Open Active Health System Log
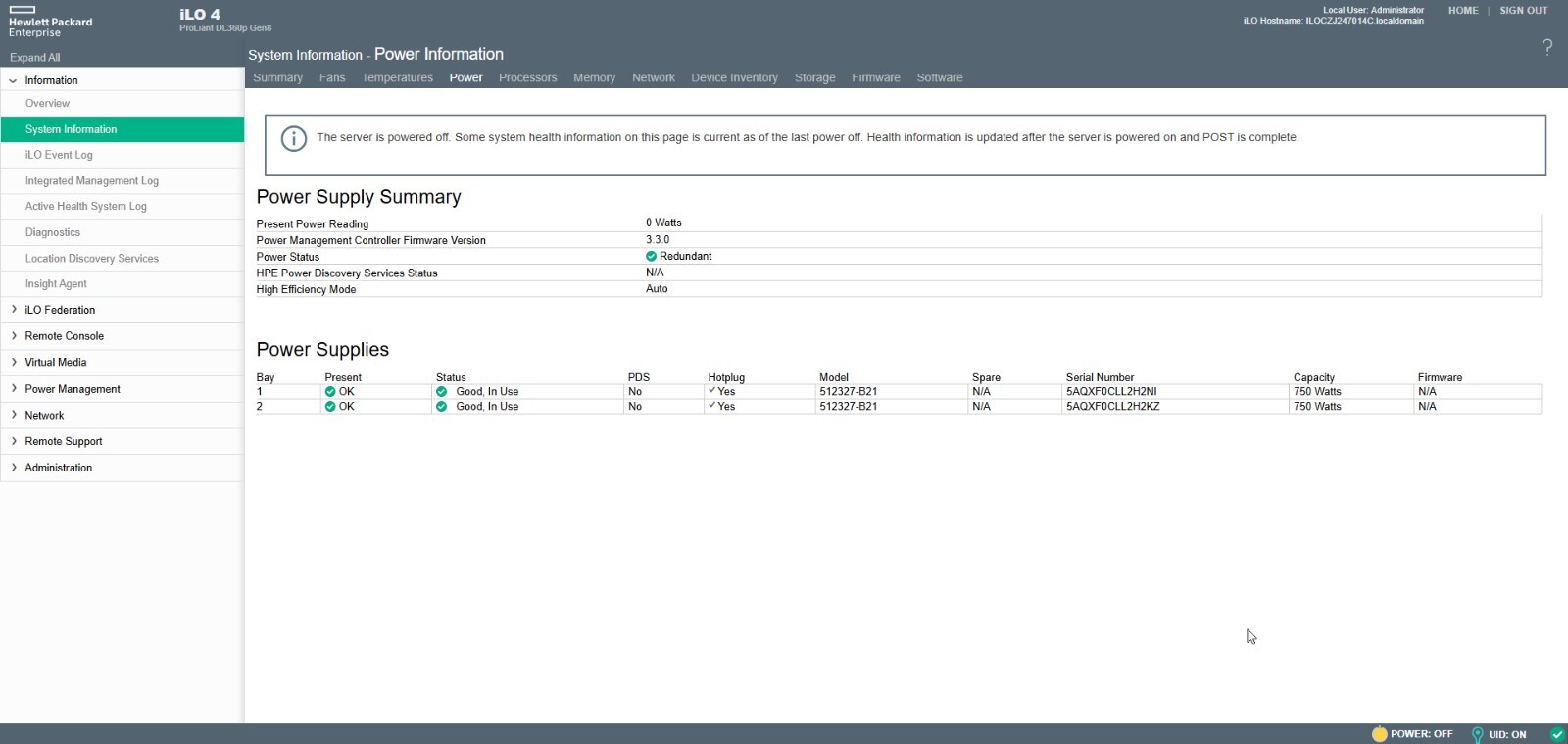Screen dimensions: 1568x744 point(122,206)
